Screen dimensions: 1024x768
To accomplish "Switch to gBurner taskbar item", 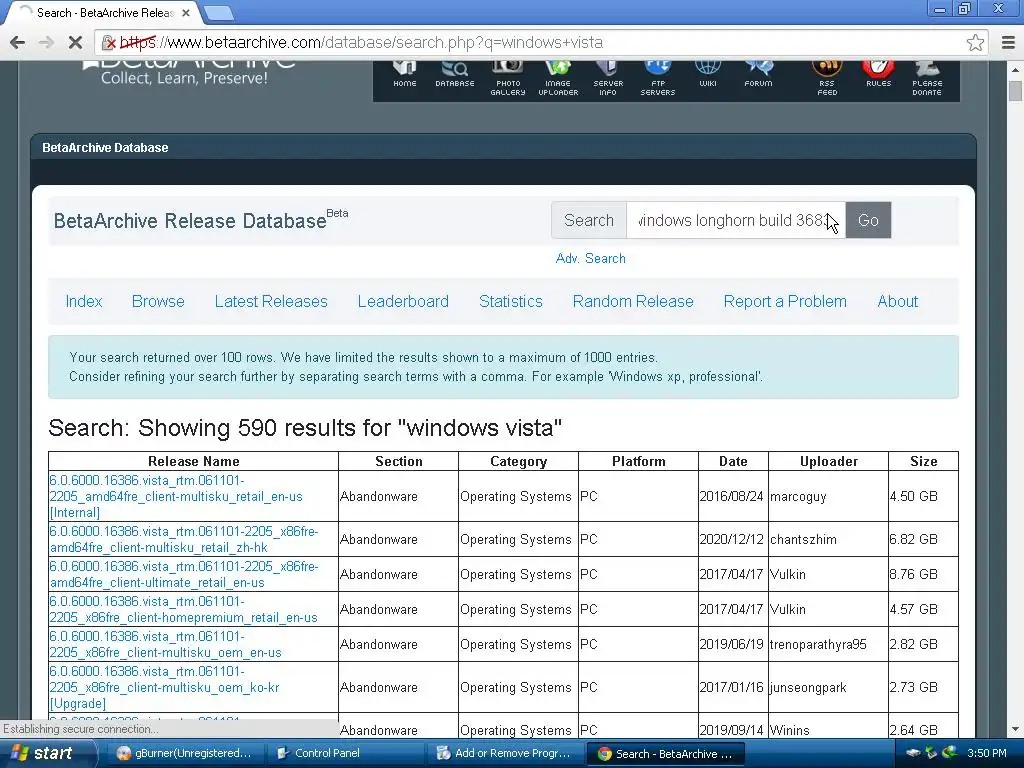I will click(x=184, y=753).
